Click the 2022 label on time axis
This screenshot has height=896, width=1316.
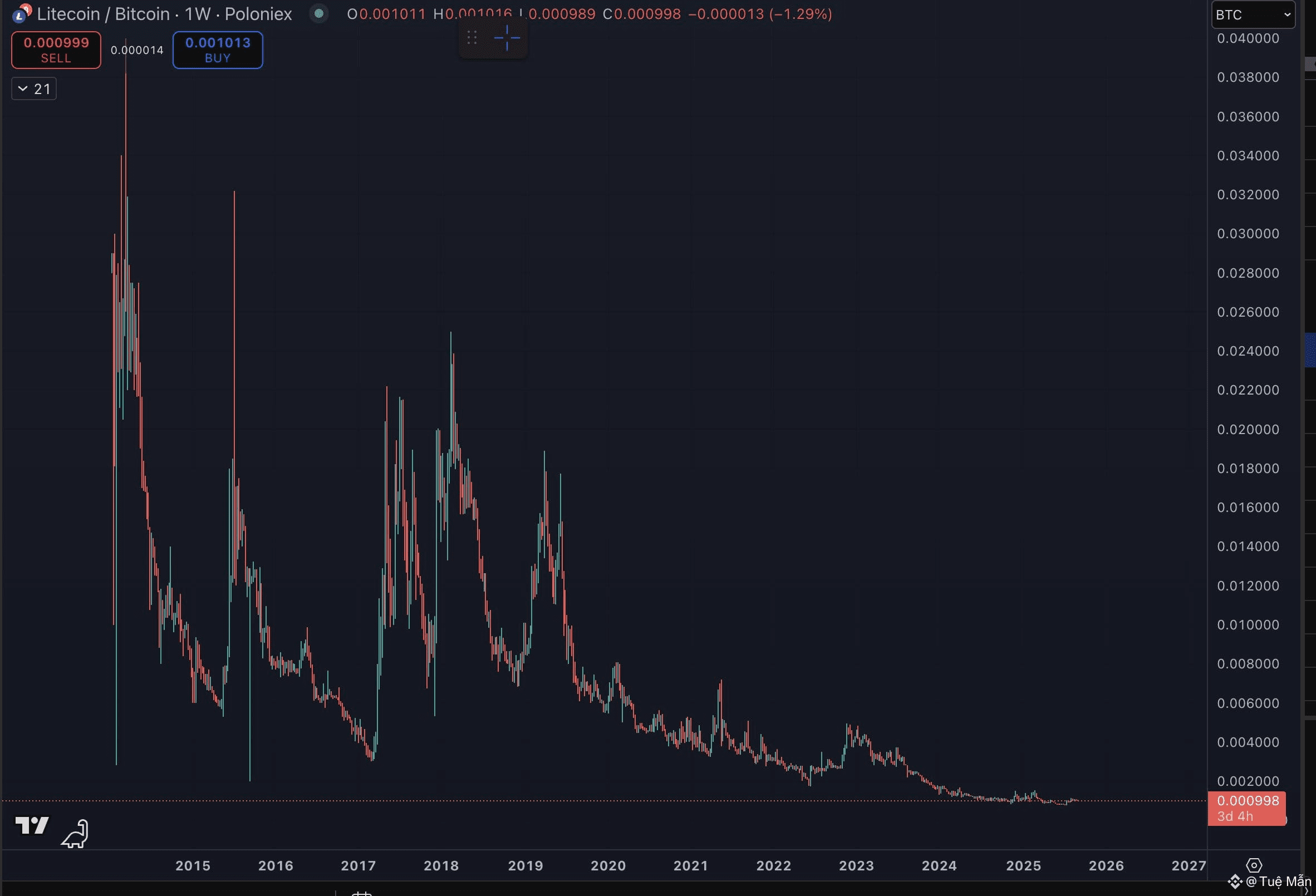pos(774,865)
